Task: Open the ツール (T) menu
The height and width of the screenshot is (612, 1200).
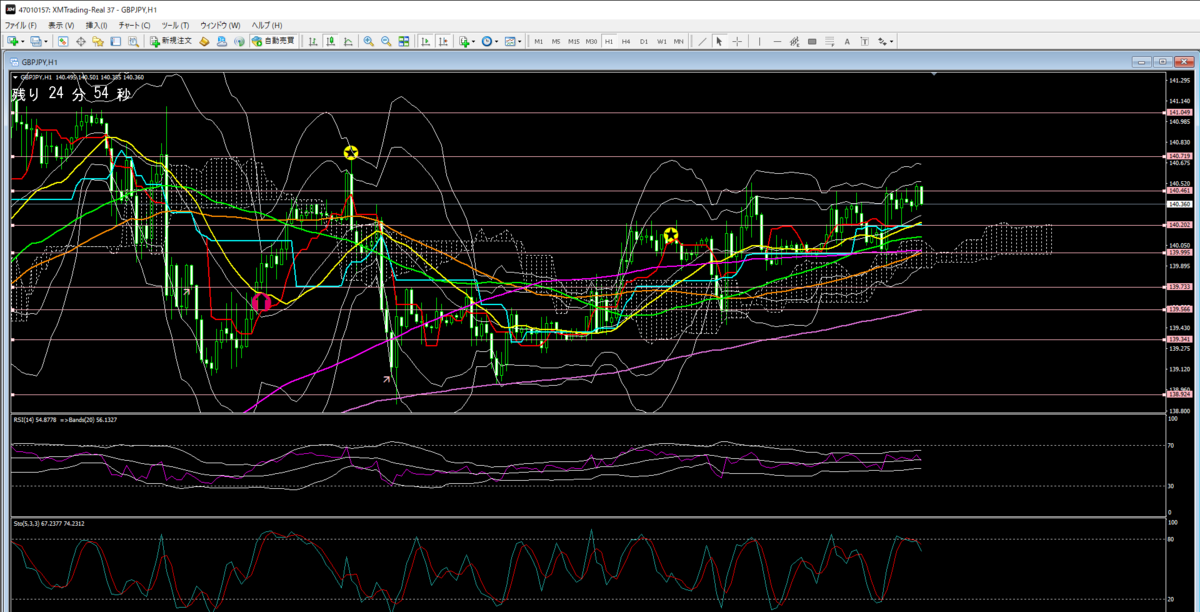Action: pyautogui.click(x=175, y=24)
